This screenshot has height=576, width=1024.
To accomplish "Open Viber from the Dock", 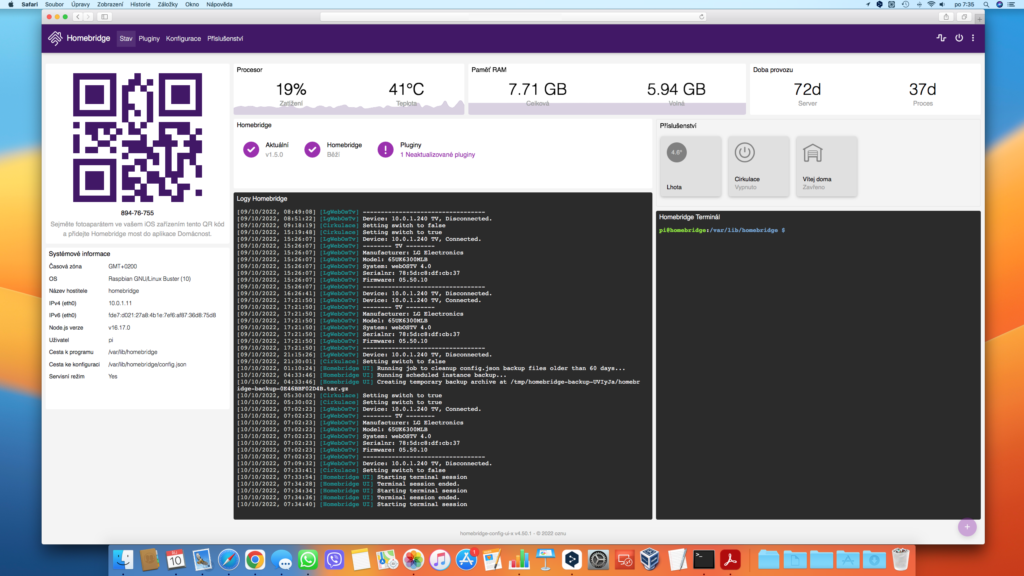I will 334,560.
